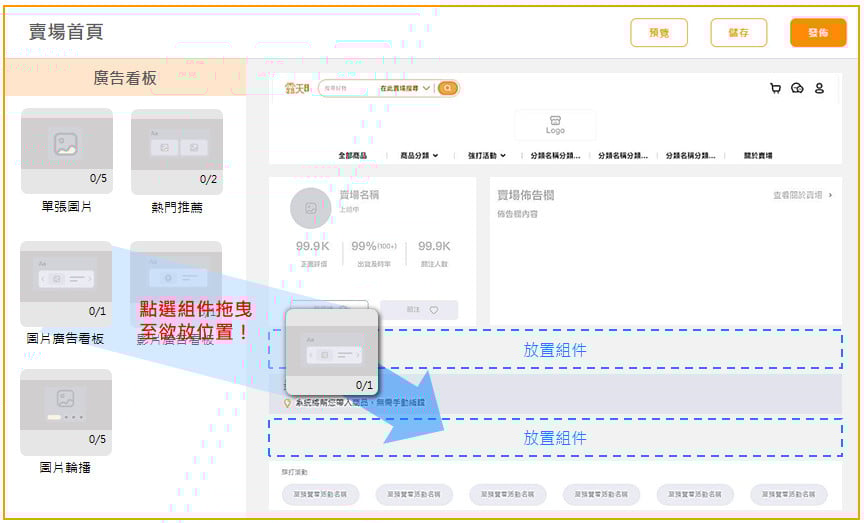Click the shopping cart icon

pyautogui.click(x=775, y=88)
